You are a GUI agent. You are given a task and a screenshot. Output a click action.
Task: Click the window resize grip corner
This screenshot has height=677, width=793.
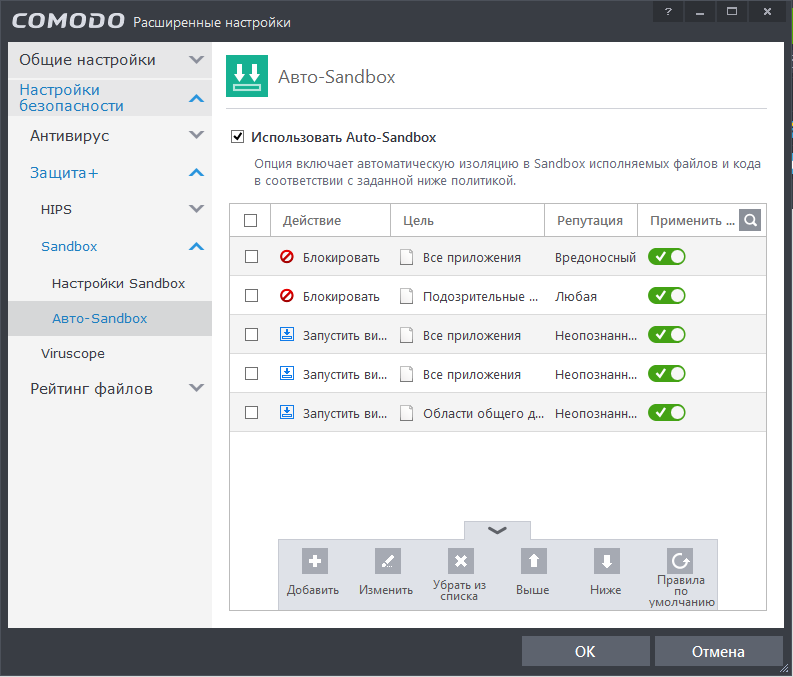coord(784,669)
